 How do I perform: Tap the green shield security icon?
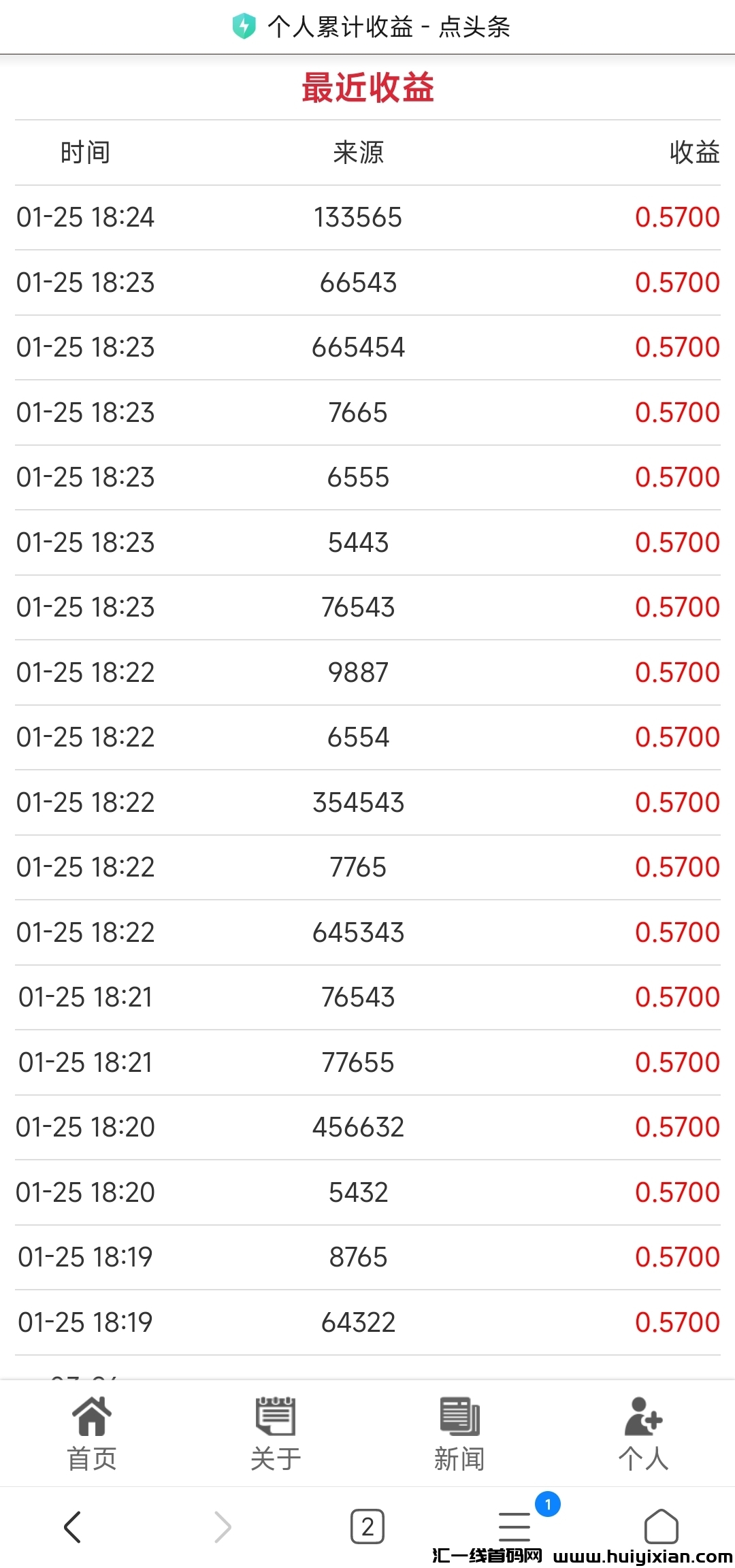point(244,27)
